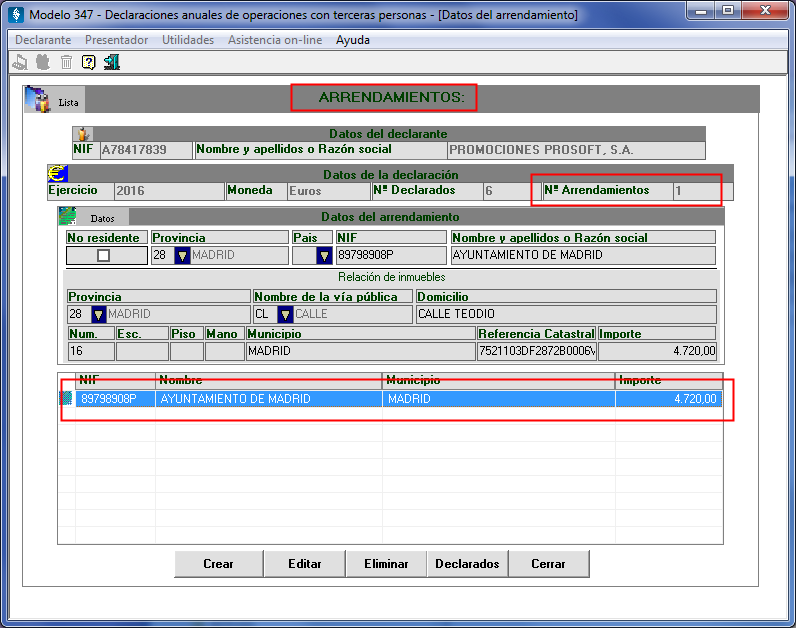Image resolution: width=796 pixels, height=628 pixels.
Task: Click the AYUNTAMIENTO DE MADRID name field
Action: pyautogui.click(x=583, y=255)
